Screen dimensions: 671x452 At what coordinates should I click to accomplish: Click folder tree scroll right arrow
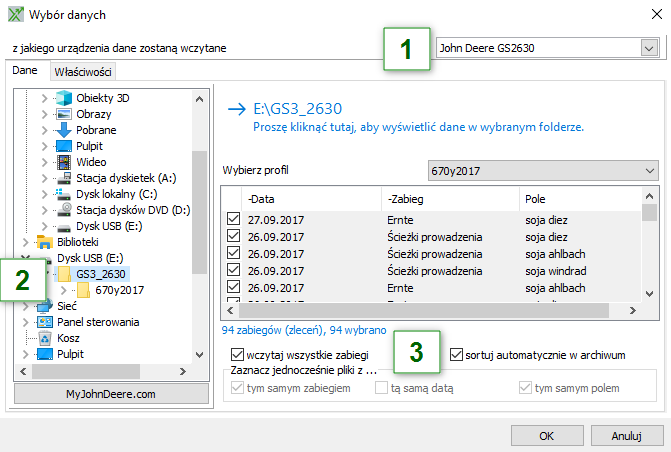[183, 371]
